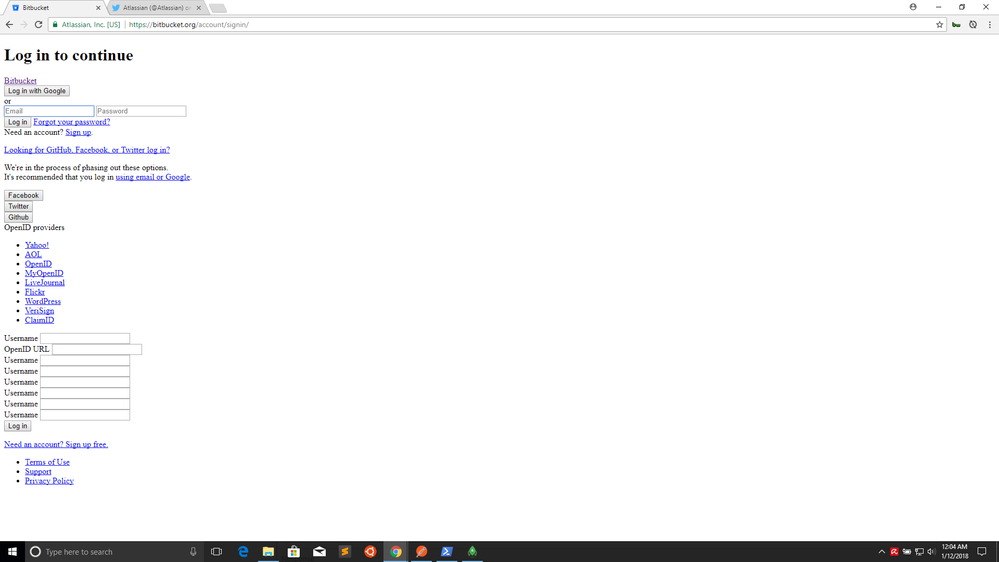Focus the Password input field
The height and width of the screenshot is (562, 999).
141,111
